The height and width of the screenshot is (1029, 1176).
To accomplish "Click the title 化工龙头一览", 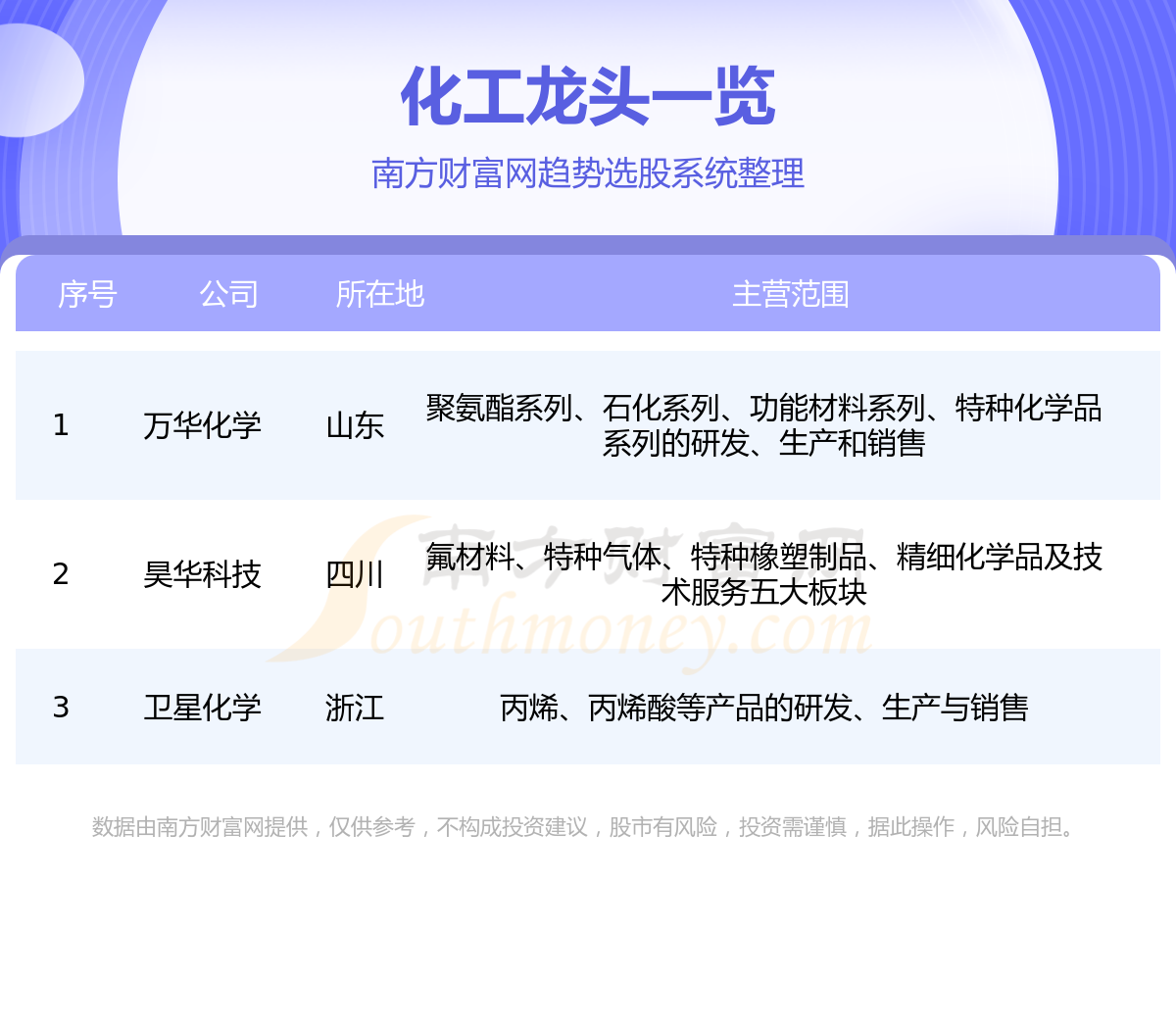I will [x=588, y=97].
